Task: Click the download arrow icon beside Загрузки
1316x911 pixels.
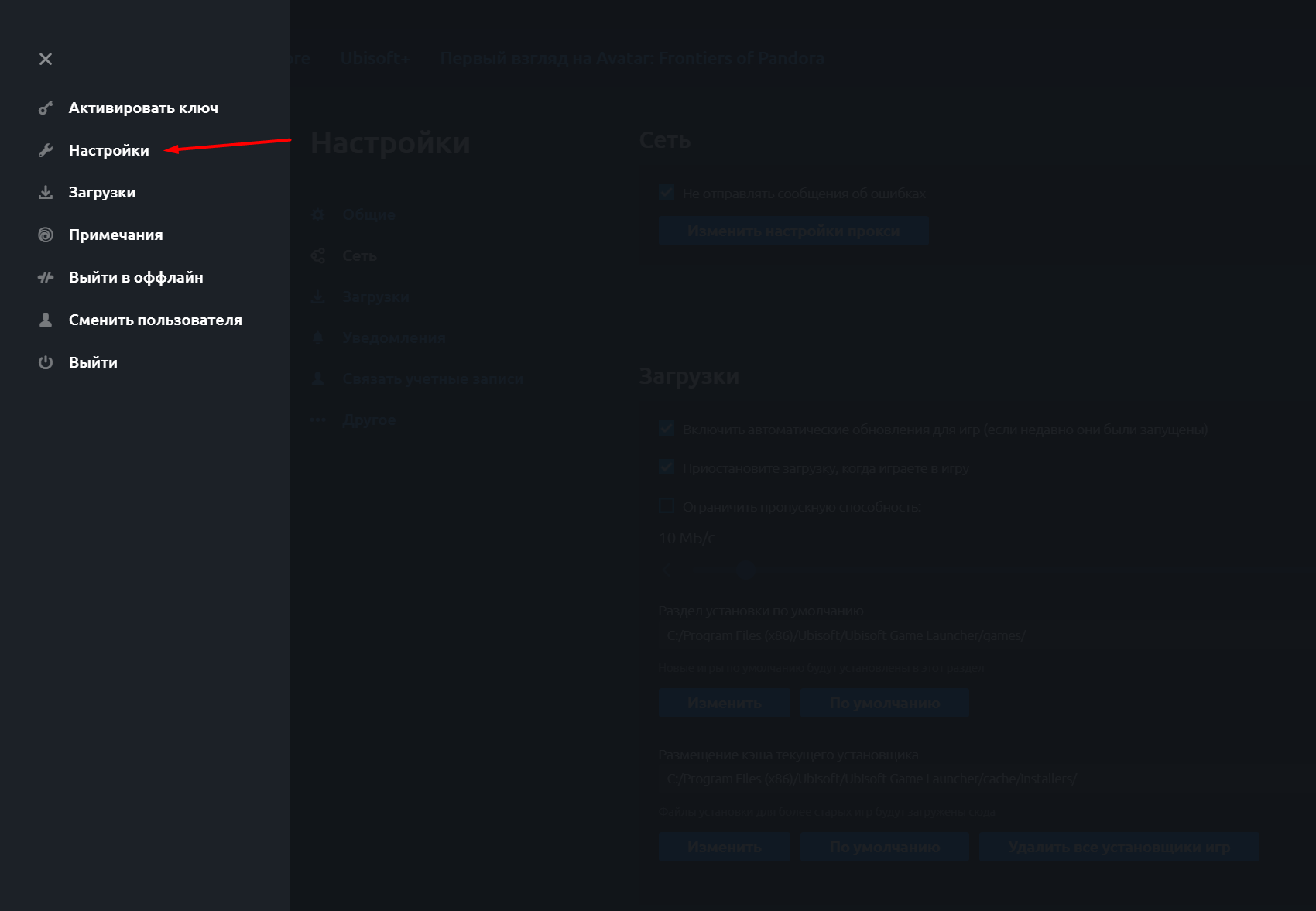Action: tap(46, 193)
